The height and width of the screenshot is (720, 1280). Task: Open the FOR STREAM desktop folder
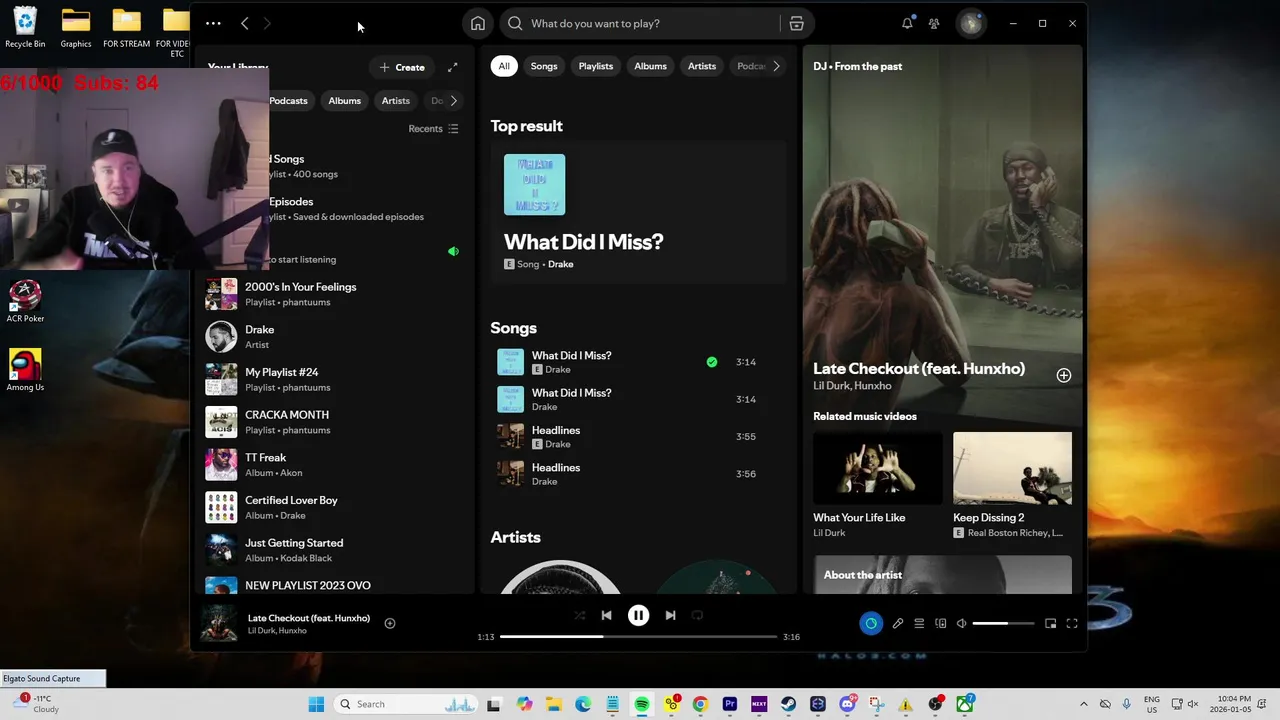pos(127,27)
